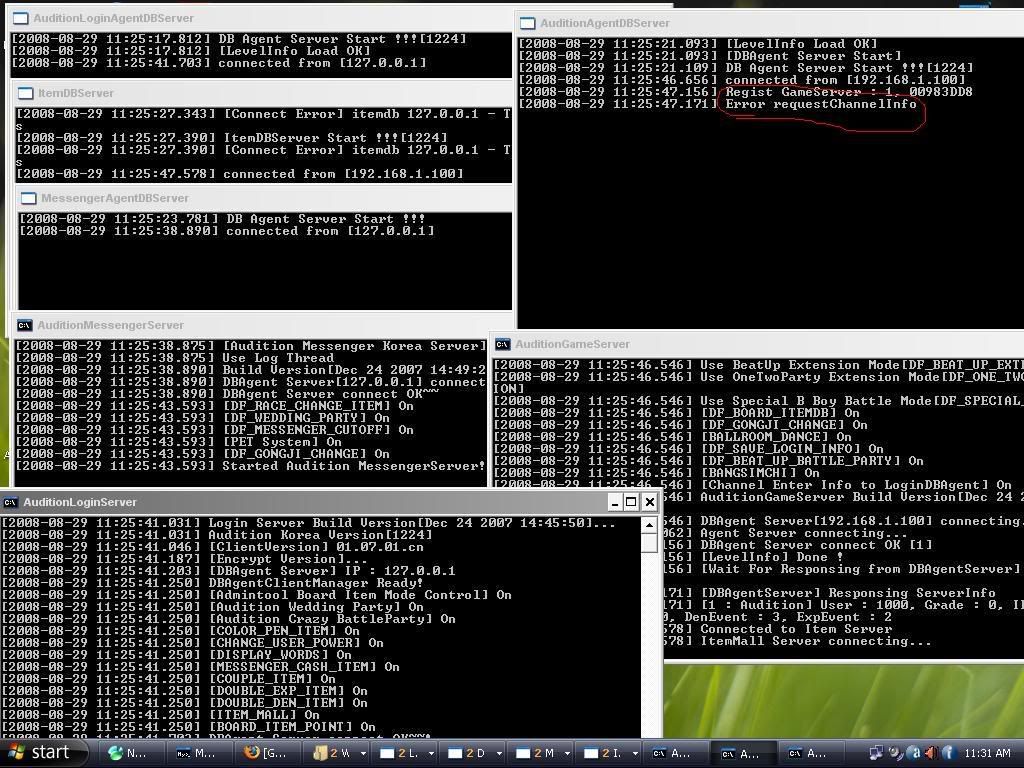Click the AuditionGameServer title bar icon
The width and height of the screenshot is (1024, 768).
[x=502, y=344]
